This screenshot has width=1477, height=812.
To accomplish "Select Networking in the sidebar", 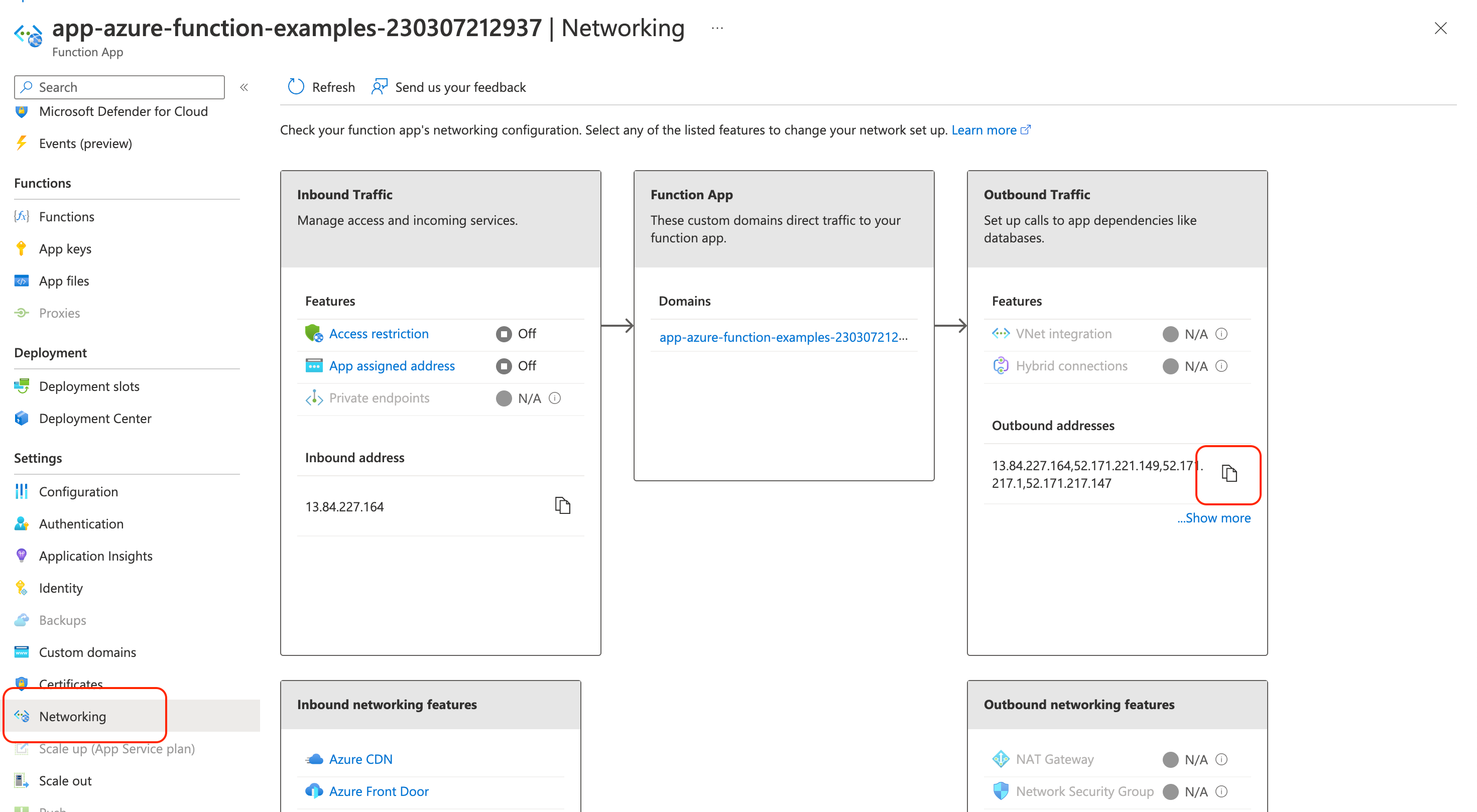I will point(72,716).
